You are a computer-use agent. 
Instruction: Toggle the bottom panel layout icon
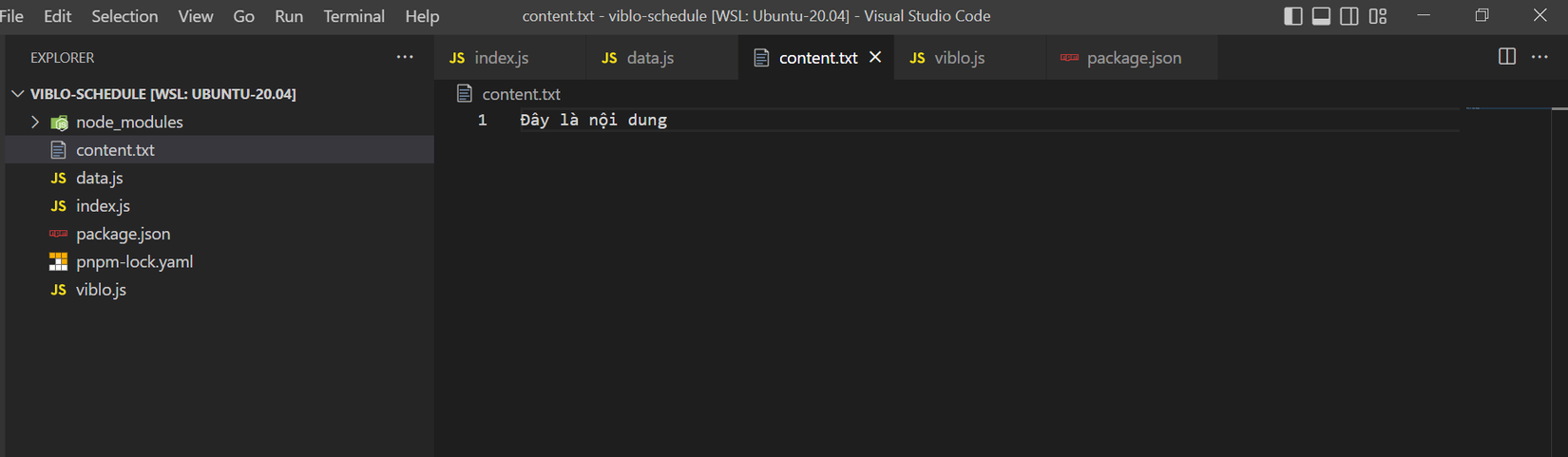pos(1321,16)
